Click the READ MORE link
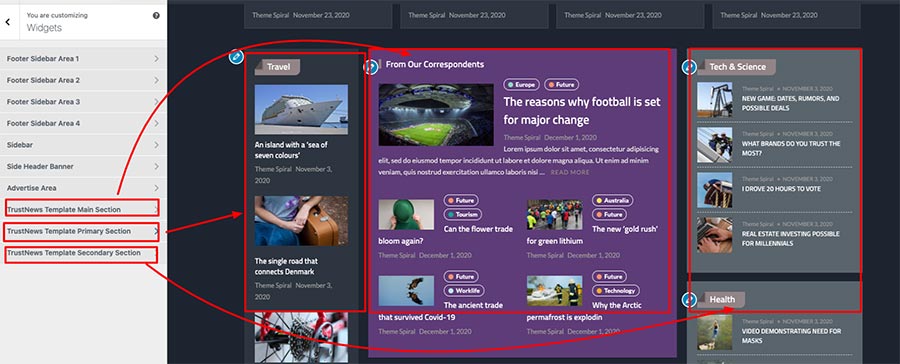The width and height of the screenshot is (900, 364). (570, 172)
